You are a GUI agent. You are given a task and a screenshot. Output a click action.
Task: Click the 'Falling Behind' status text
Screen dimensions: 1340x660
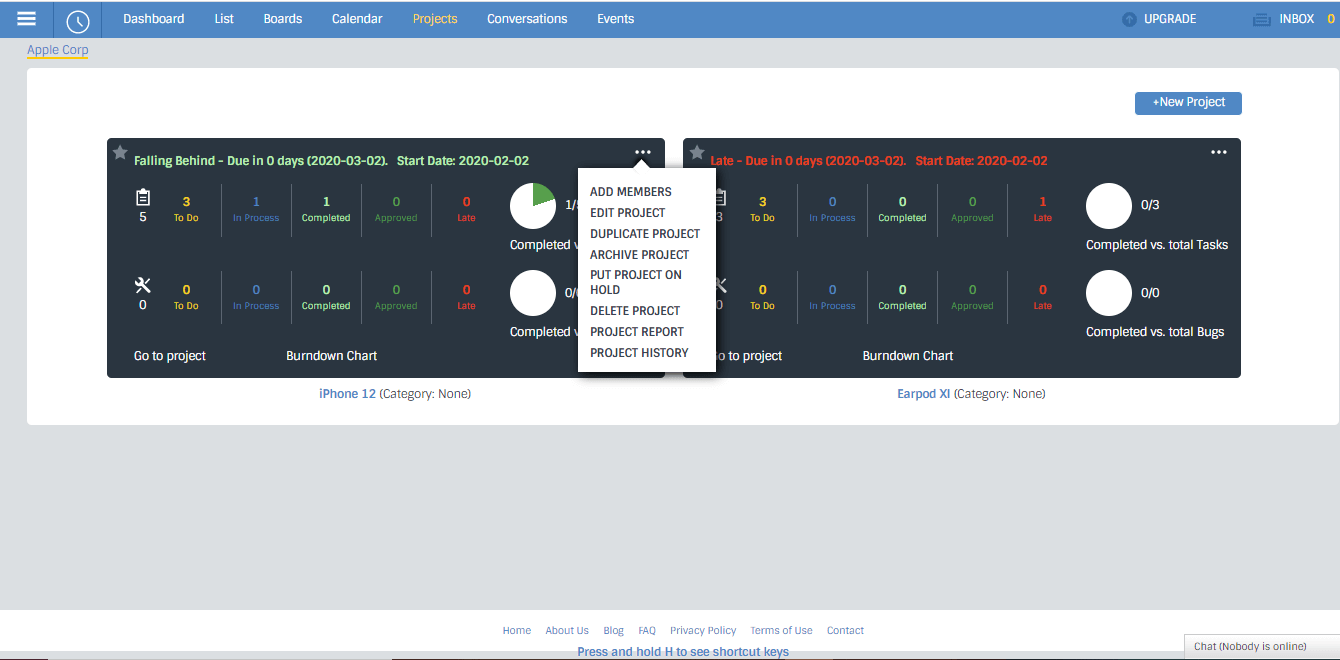click(174, 161)
